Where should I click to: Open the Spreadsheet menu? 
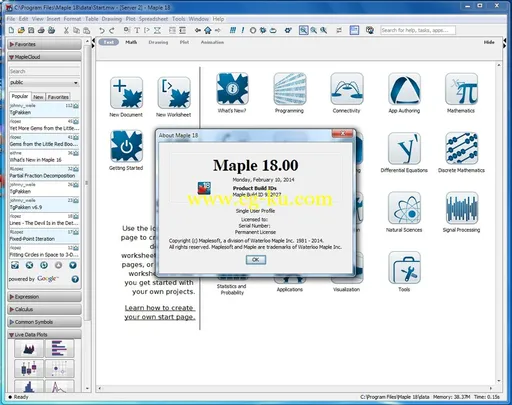153,19
